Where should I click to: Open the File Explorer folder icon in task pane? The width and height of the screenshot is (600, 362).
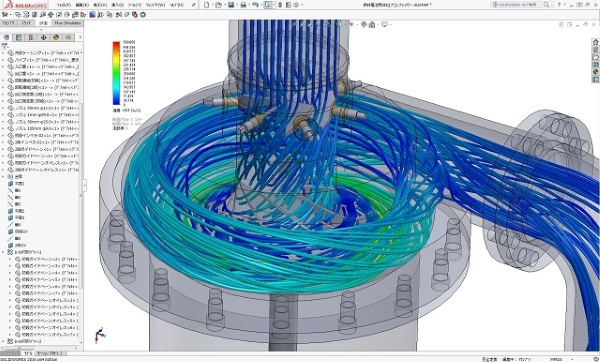[x=595, y=57]
